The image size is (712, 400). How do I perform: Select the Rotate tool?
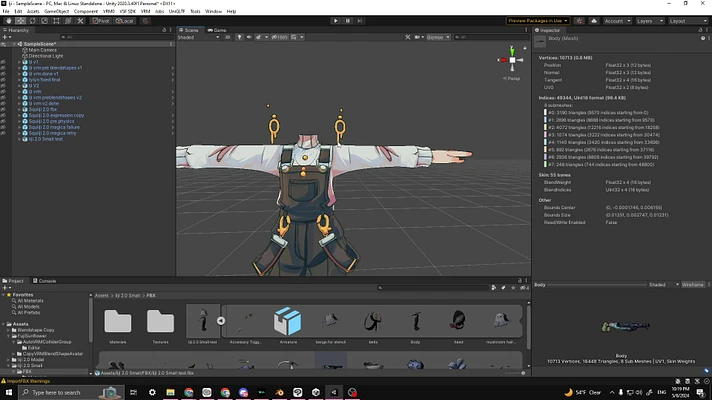[x=33, y=20]
